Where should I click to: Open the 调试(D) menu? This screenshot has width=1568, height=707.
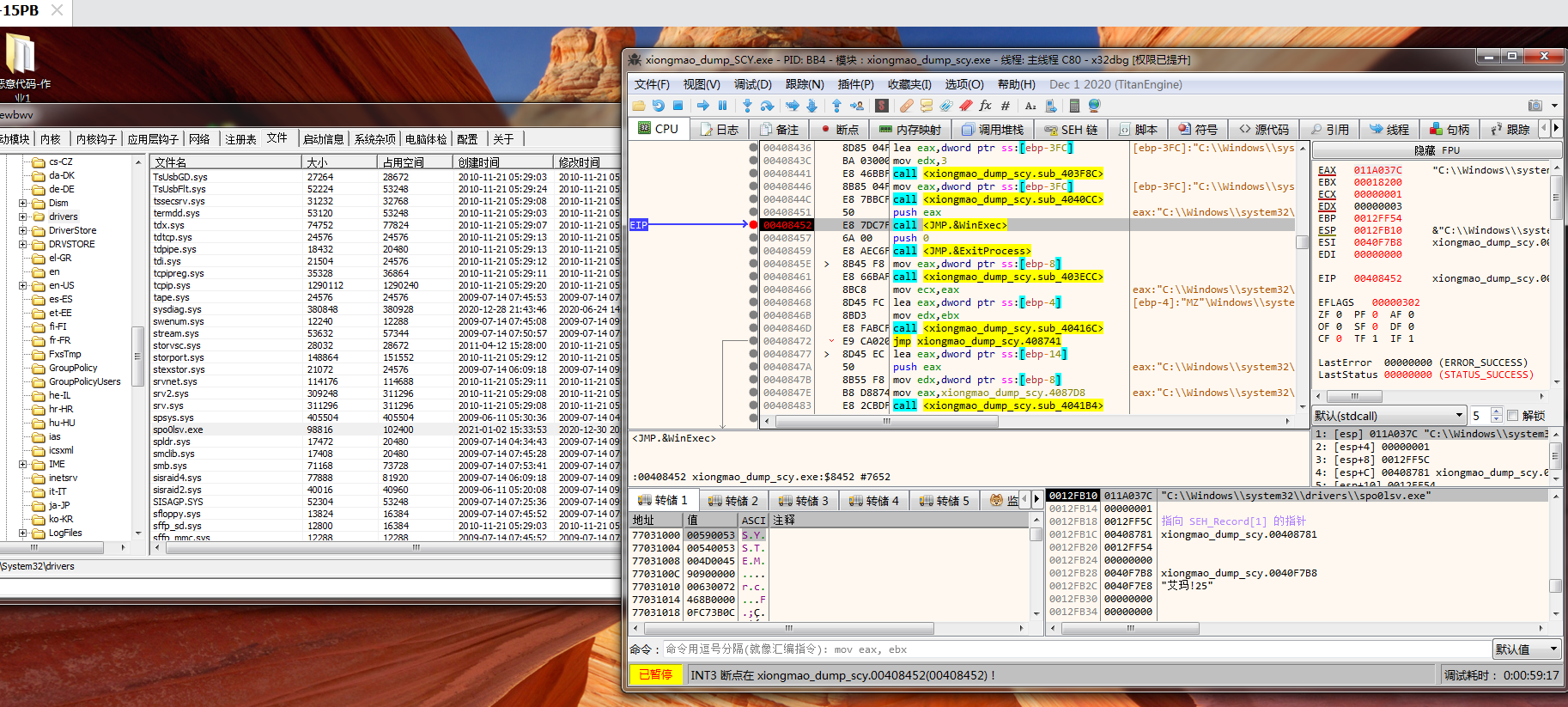tap(752, 84)
